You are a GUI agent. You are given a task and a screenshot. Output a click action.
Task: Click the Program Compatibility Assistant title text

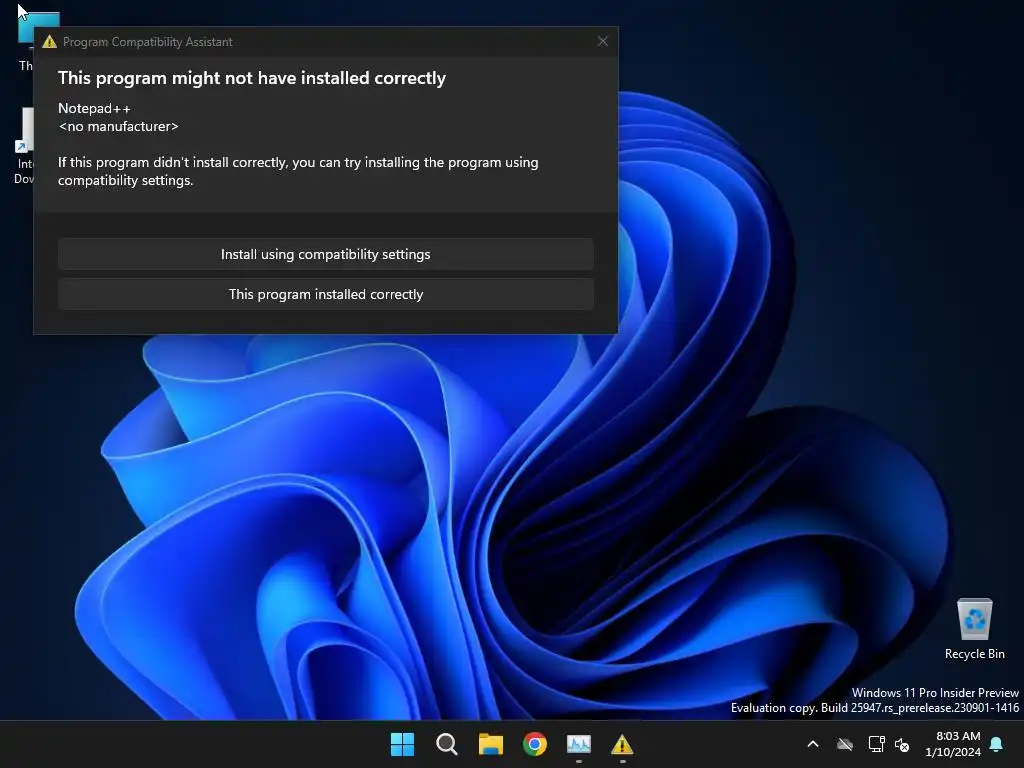click(148, 42)
